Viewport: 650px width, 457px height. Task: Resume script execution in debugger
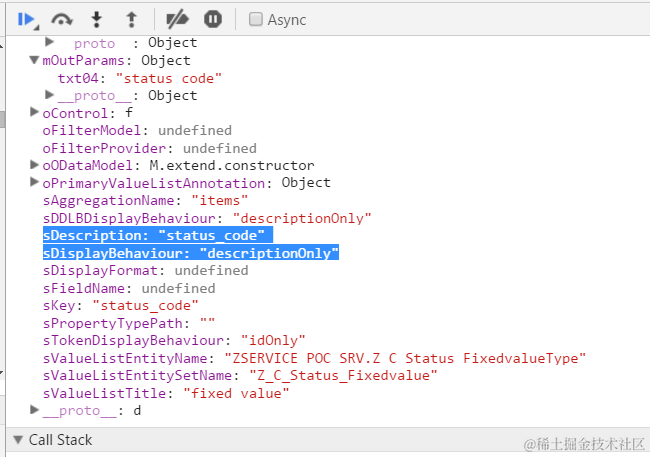point(27,19)
